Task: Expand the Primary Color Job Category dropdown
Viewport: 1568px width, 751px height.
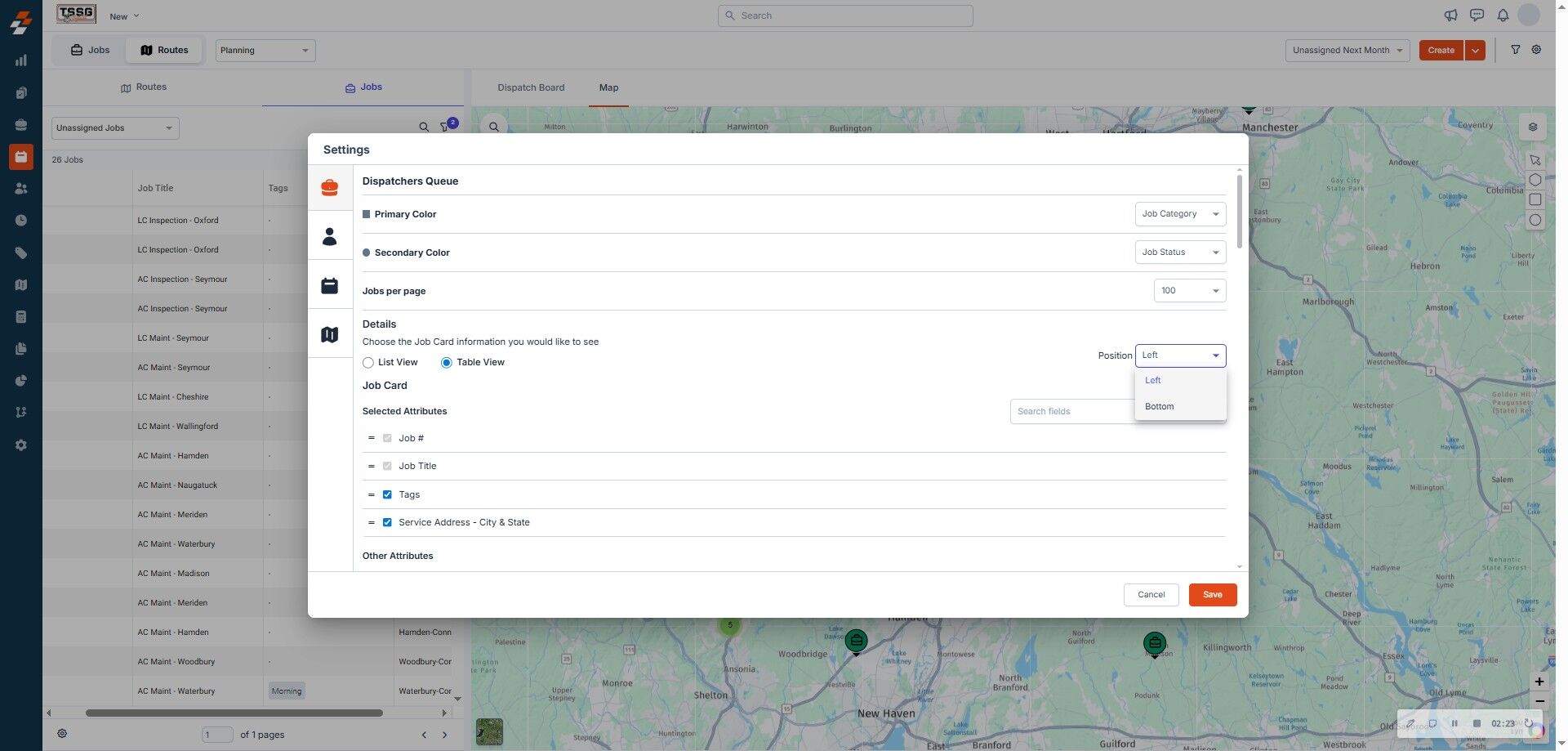Action: point(1180,214)
